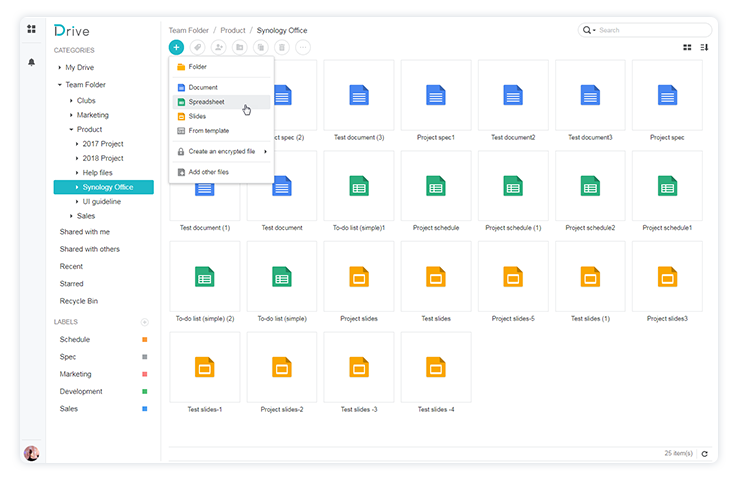This screenshot has height=480, width=738.
Task: Add a new label with plus icon
Action: point(144,322)
